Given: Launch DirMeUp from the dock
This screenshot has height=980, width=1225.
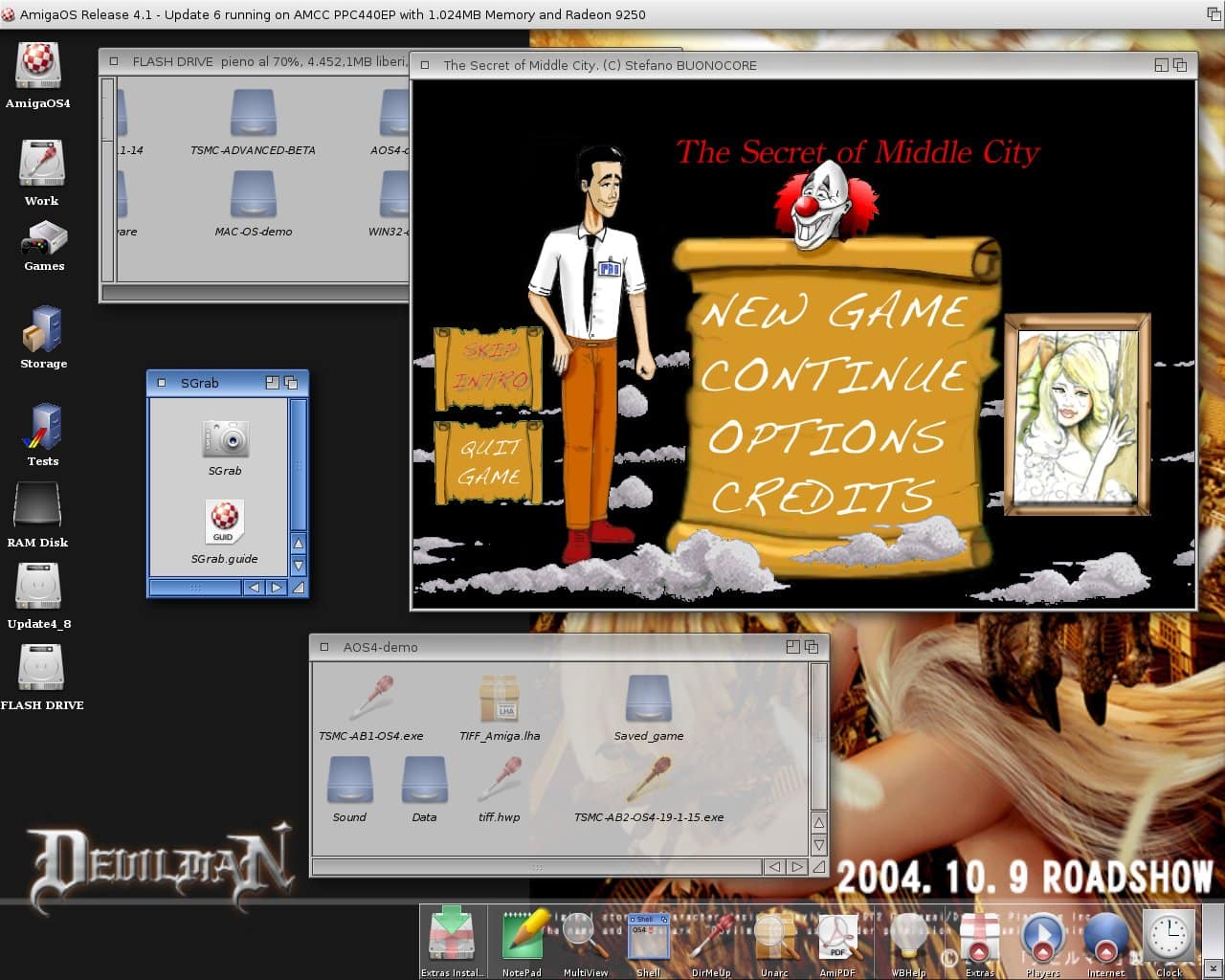Looking at the screenshot, I should [x=711, y=935].
